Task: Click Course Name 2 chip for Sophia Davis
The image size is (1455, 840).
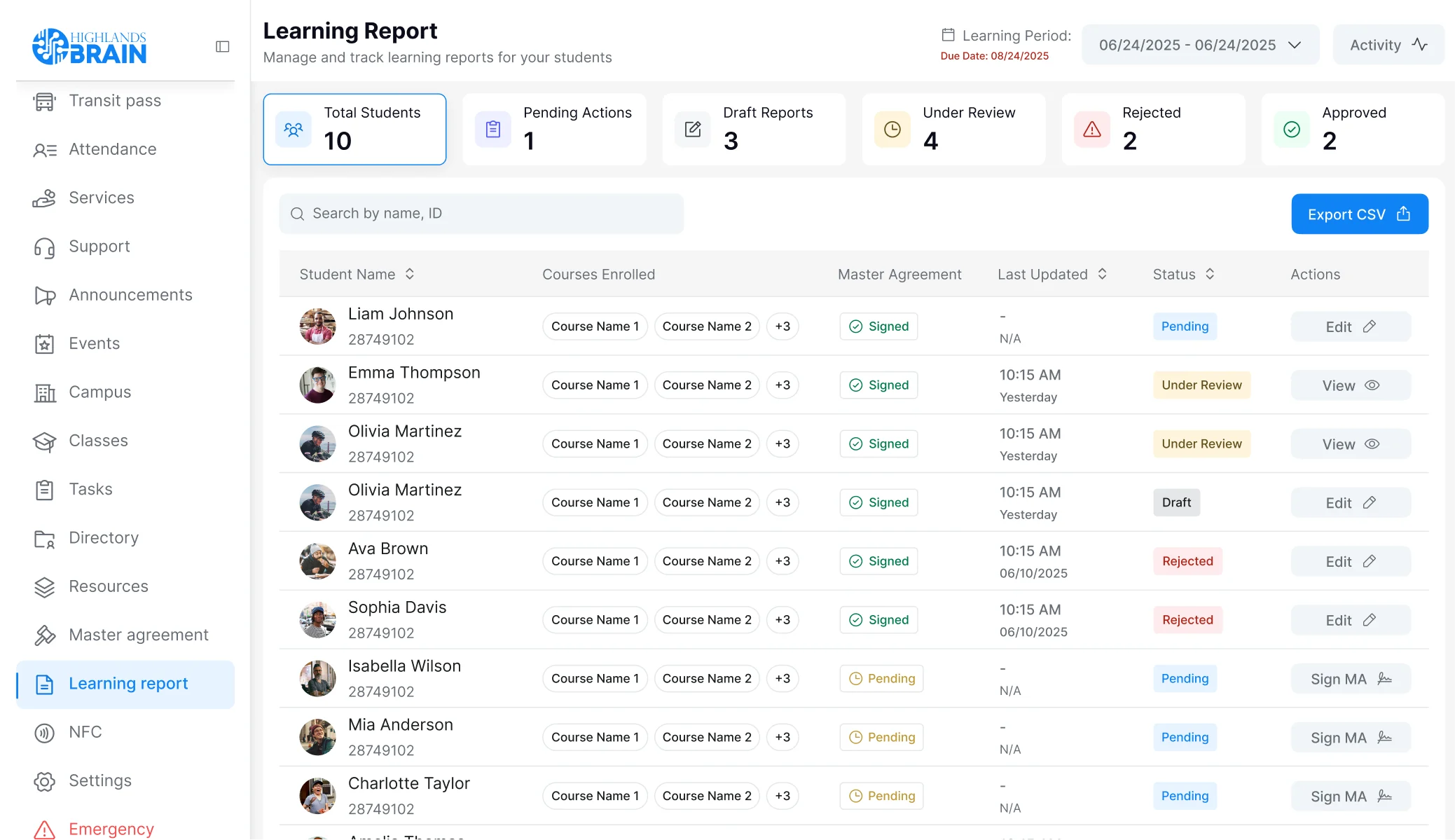Action: point(707,620)
